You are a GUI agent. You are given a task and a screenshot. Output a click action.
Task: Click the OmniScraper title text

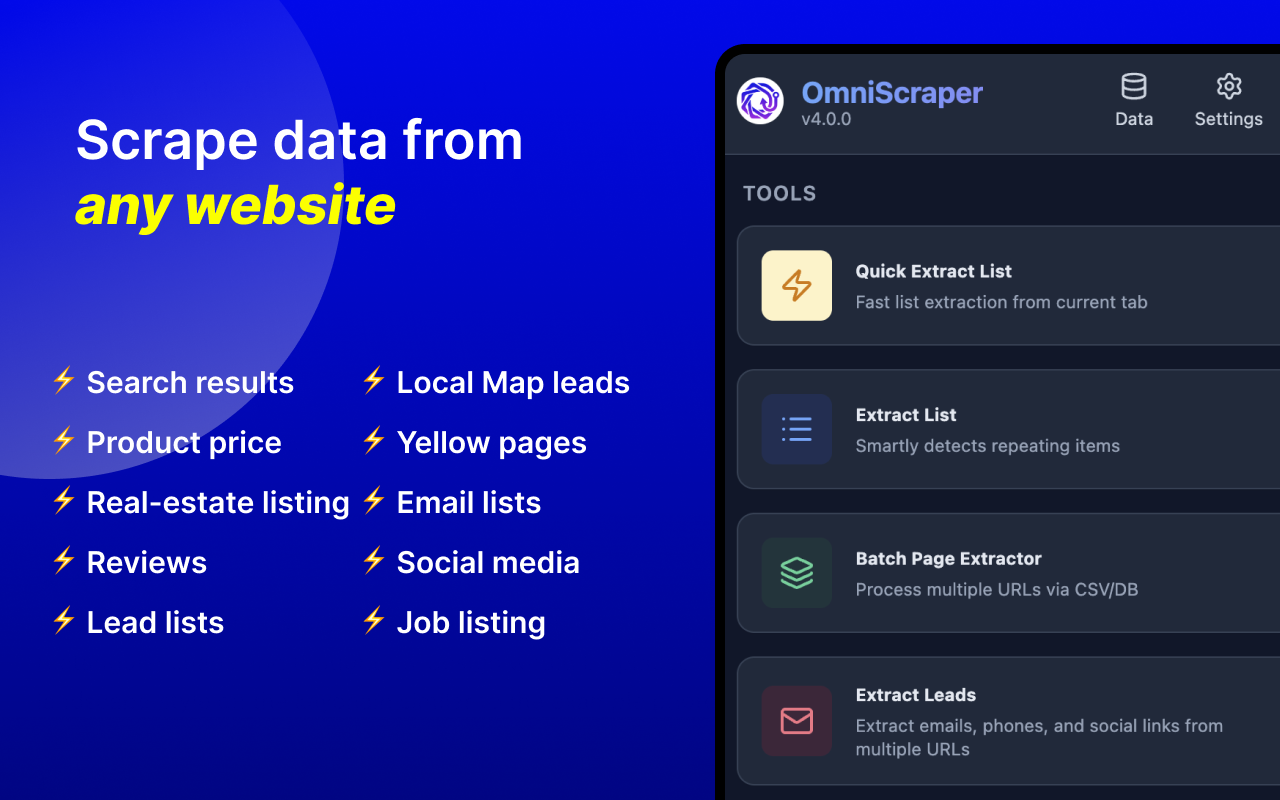pyautogui.click(x=892, y=93)
